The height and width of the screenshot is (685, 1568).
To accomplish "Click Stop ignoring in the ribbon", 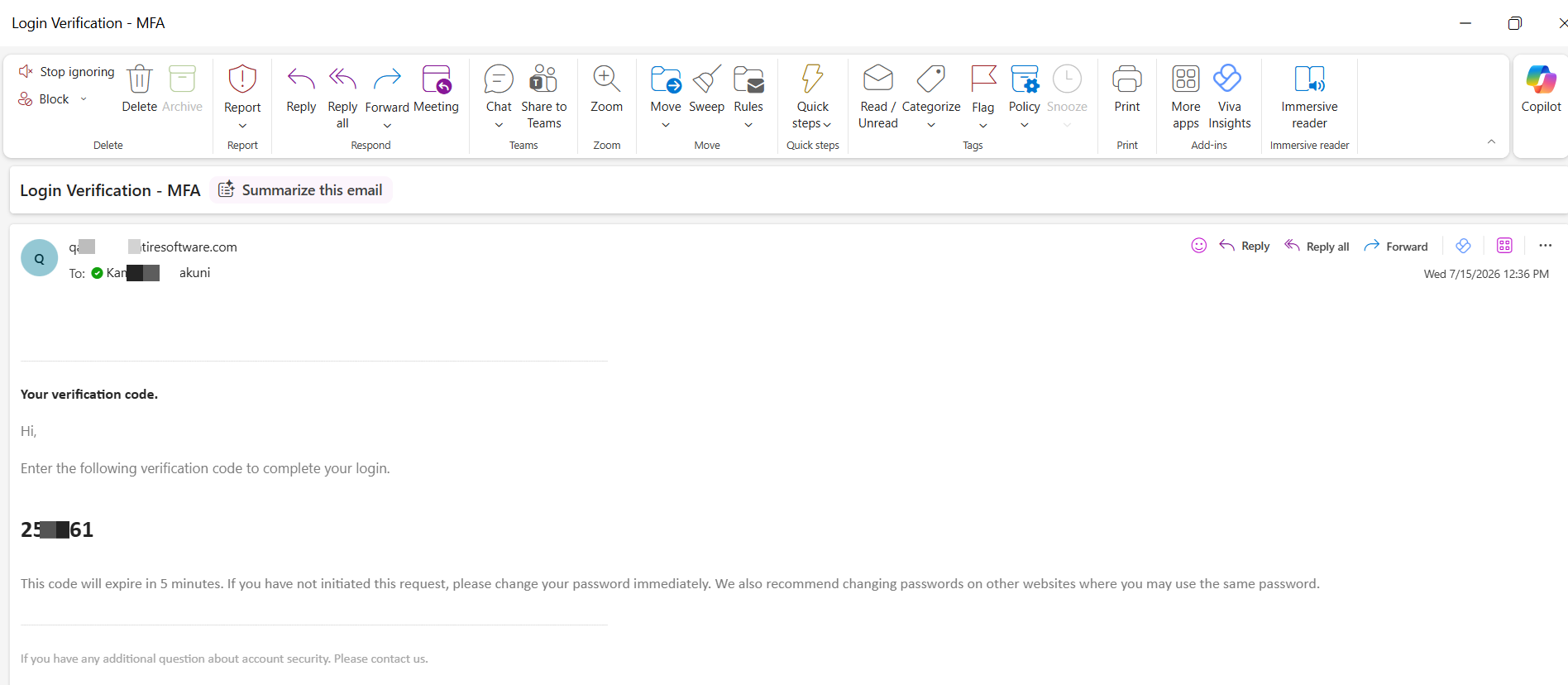I will [66, 72].
